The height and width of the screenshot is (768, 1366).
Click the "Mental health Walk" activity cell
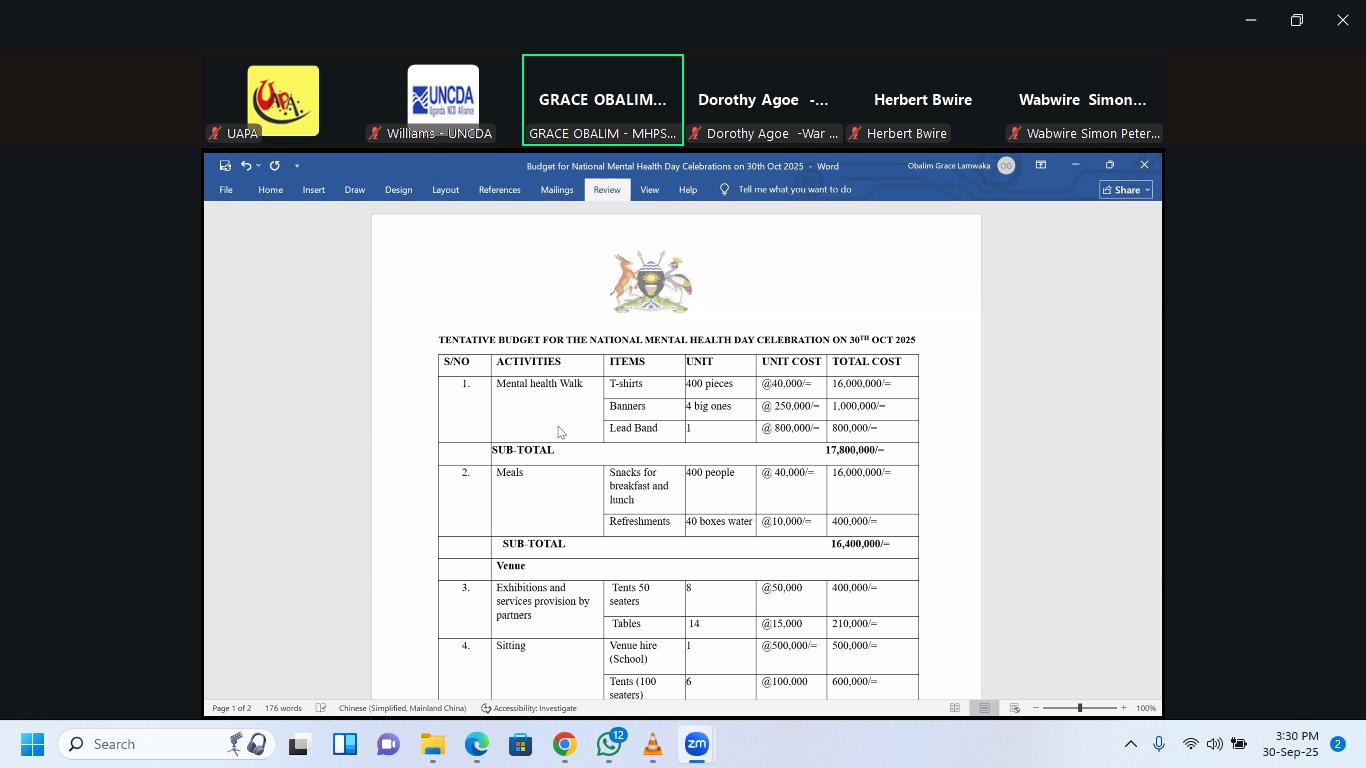click(x=547, y=408)
